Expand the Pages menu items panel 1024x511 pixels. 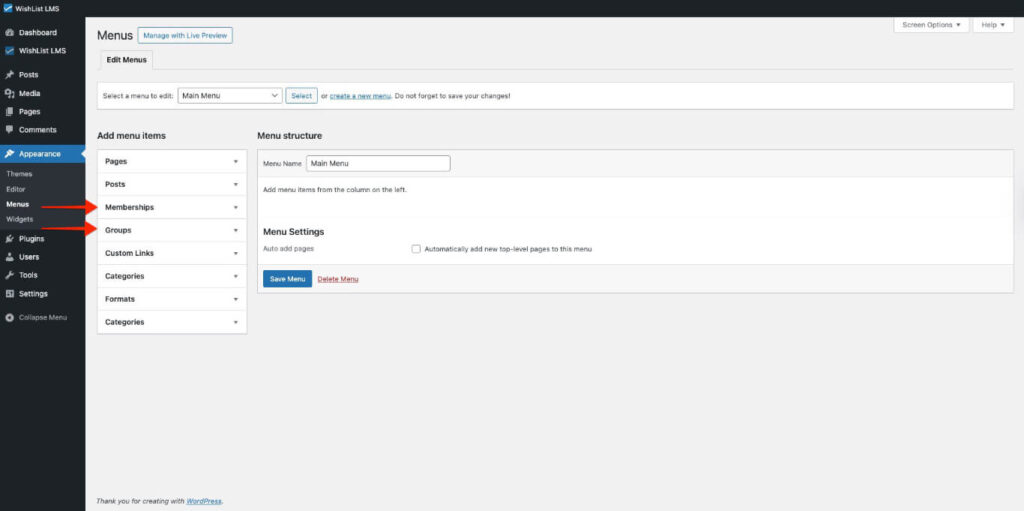point(172,161)
